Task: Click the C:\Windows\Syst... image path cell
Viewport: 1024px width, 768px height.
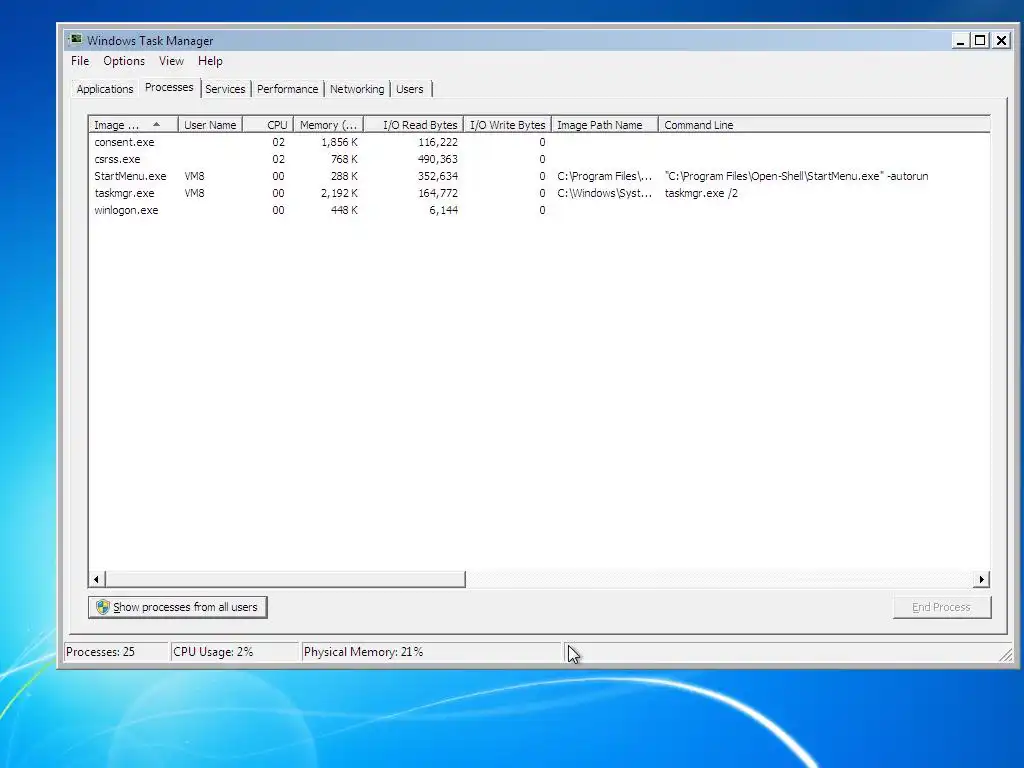Action: pyautogui.click(x=604, y=193)
